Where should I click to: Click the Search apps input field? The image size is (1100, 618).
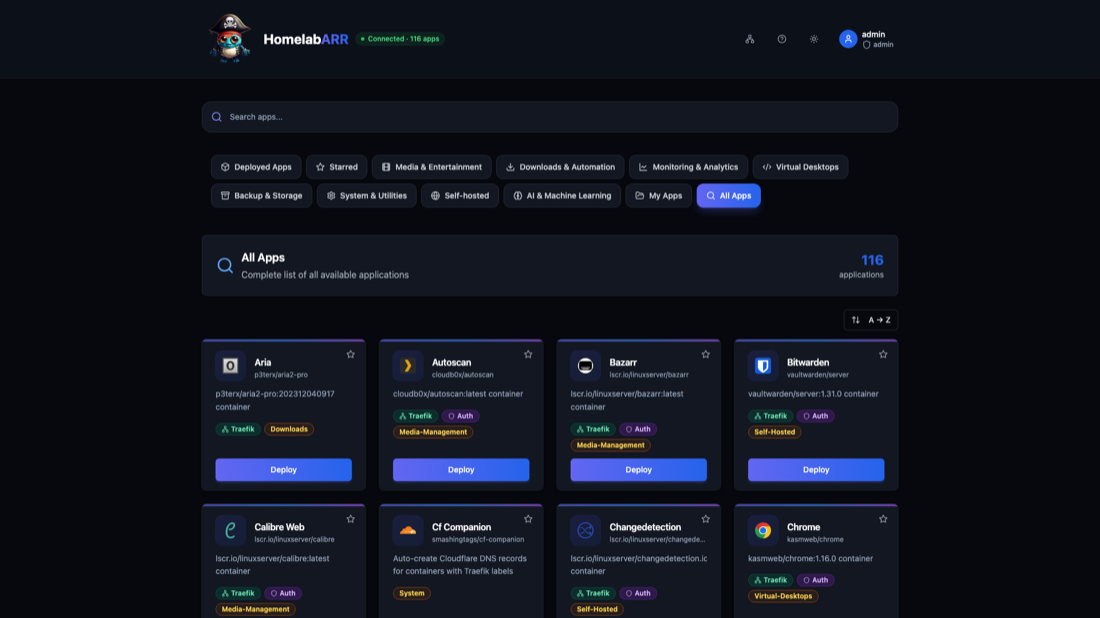coord(550,117)
